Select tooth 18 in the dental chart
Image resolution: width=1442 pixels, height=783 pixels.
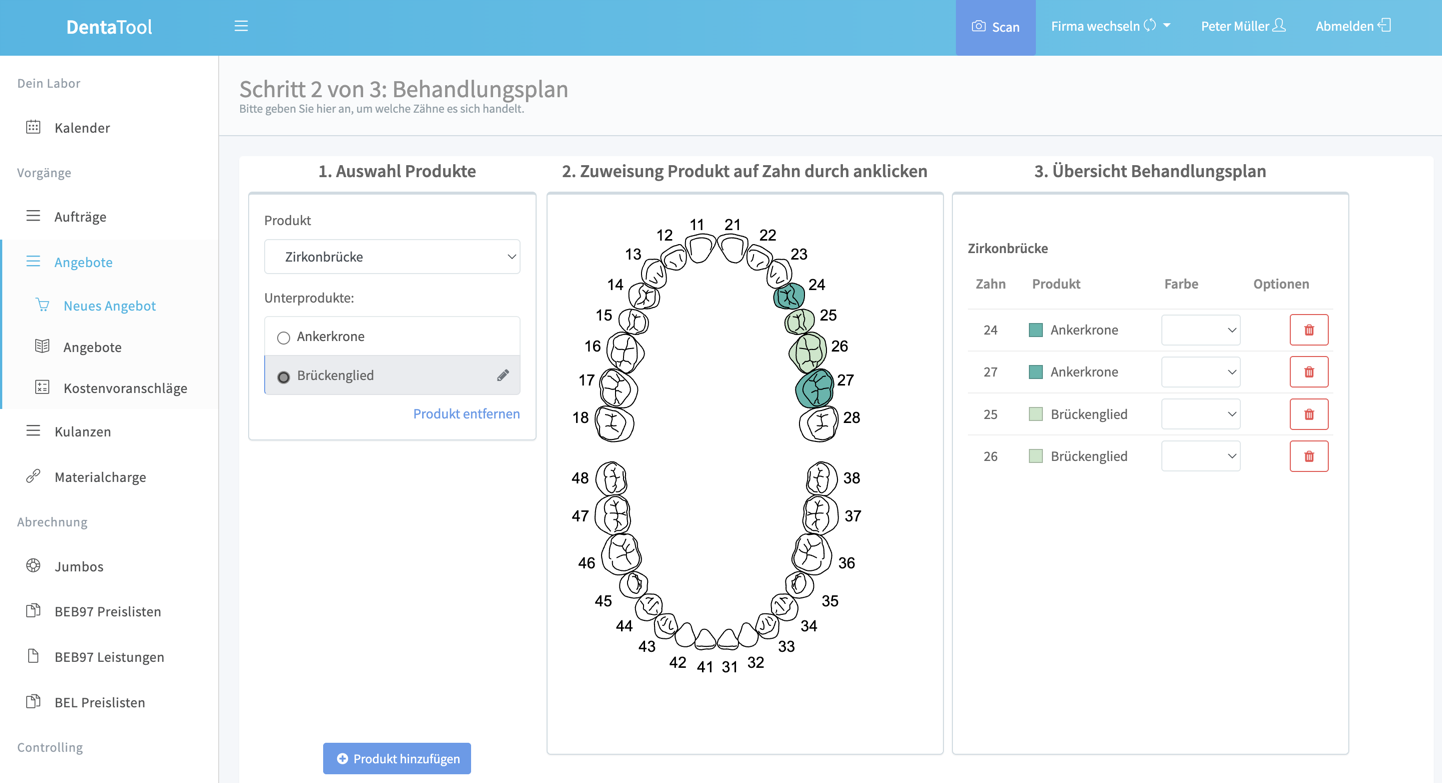coord(614,423)
